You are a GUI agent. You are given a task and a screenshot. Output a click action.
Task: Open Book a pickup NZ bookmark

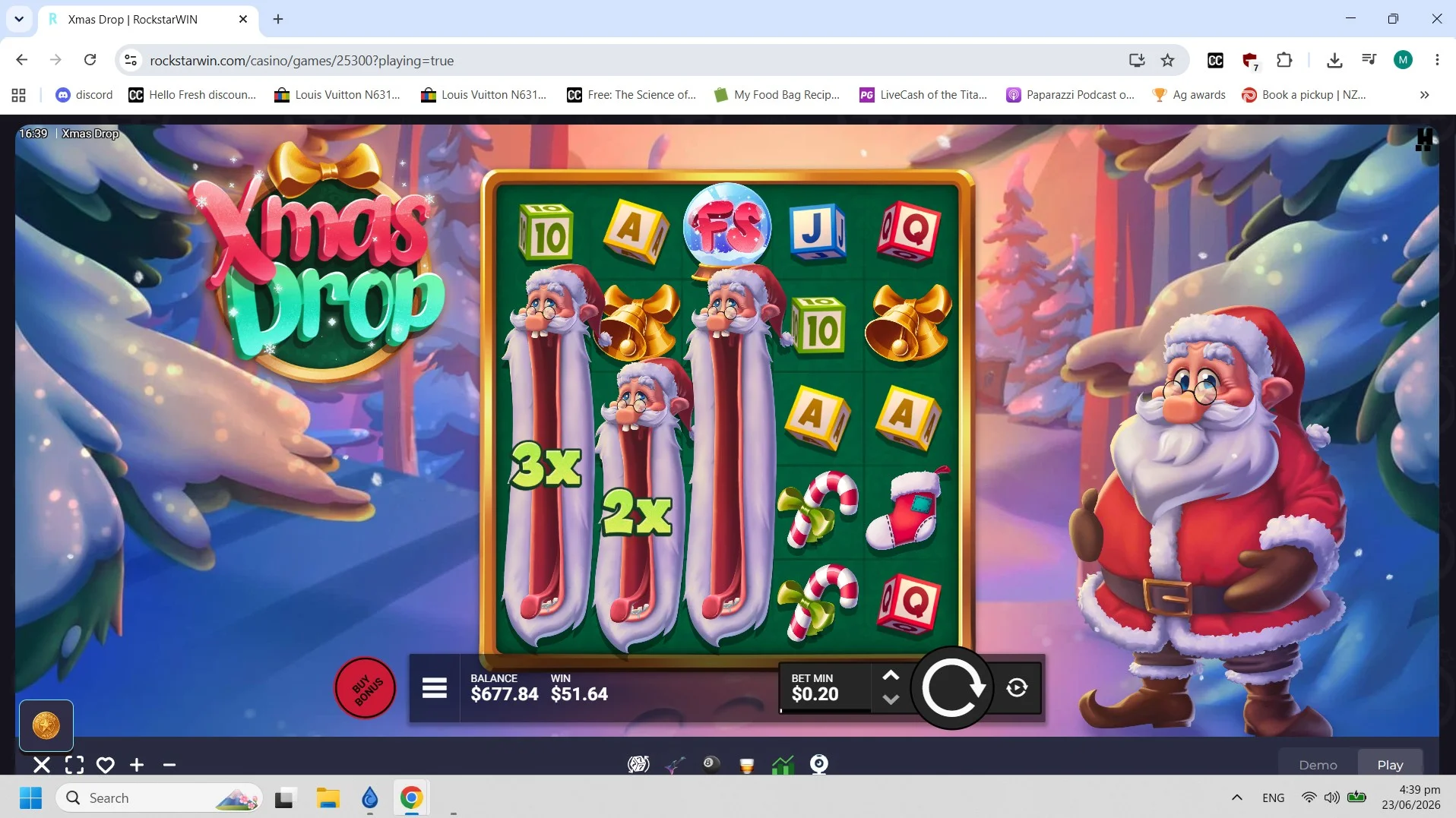tap(1304, 95)
